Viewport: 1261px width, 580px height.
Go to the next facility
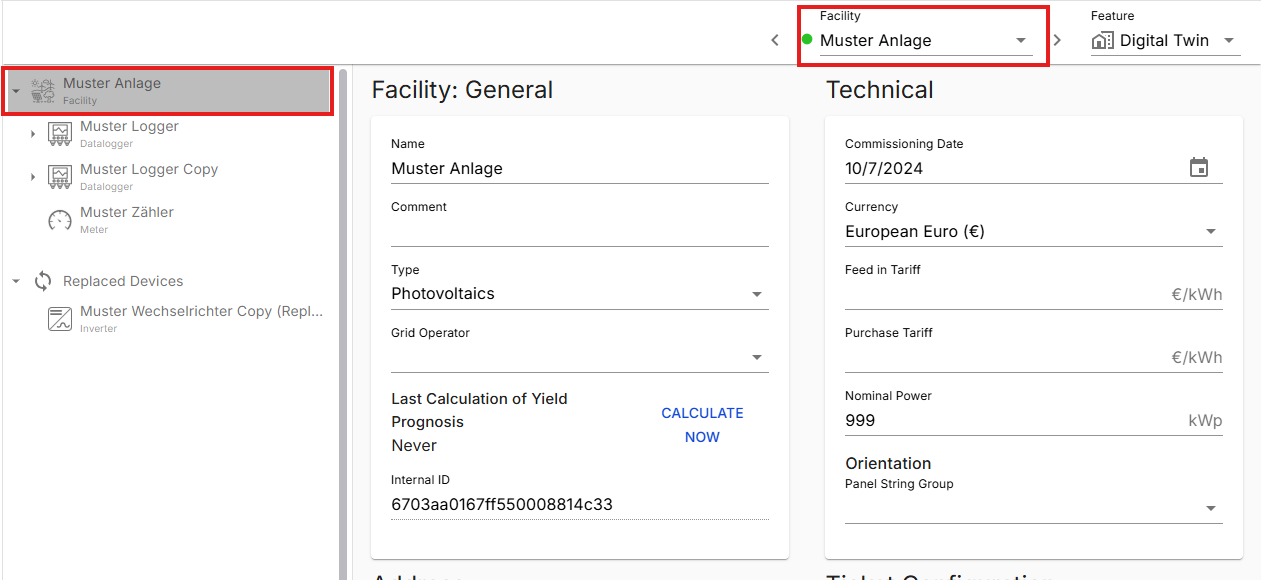[1057, 41]
